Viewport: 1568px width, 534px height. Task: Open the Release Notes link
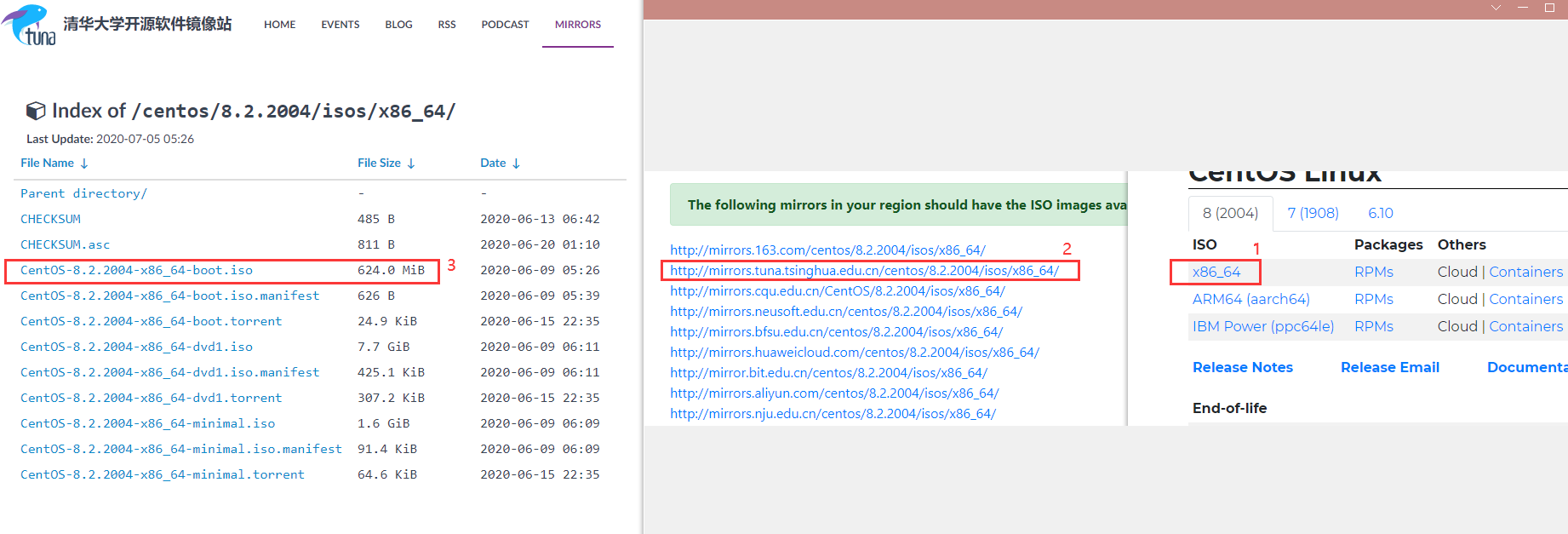(x=1243, y=368)
